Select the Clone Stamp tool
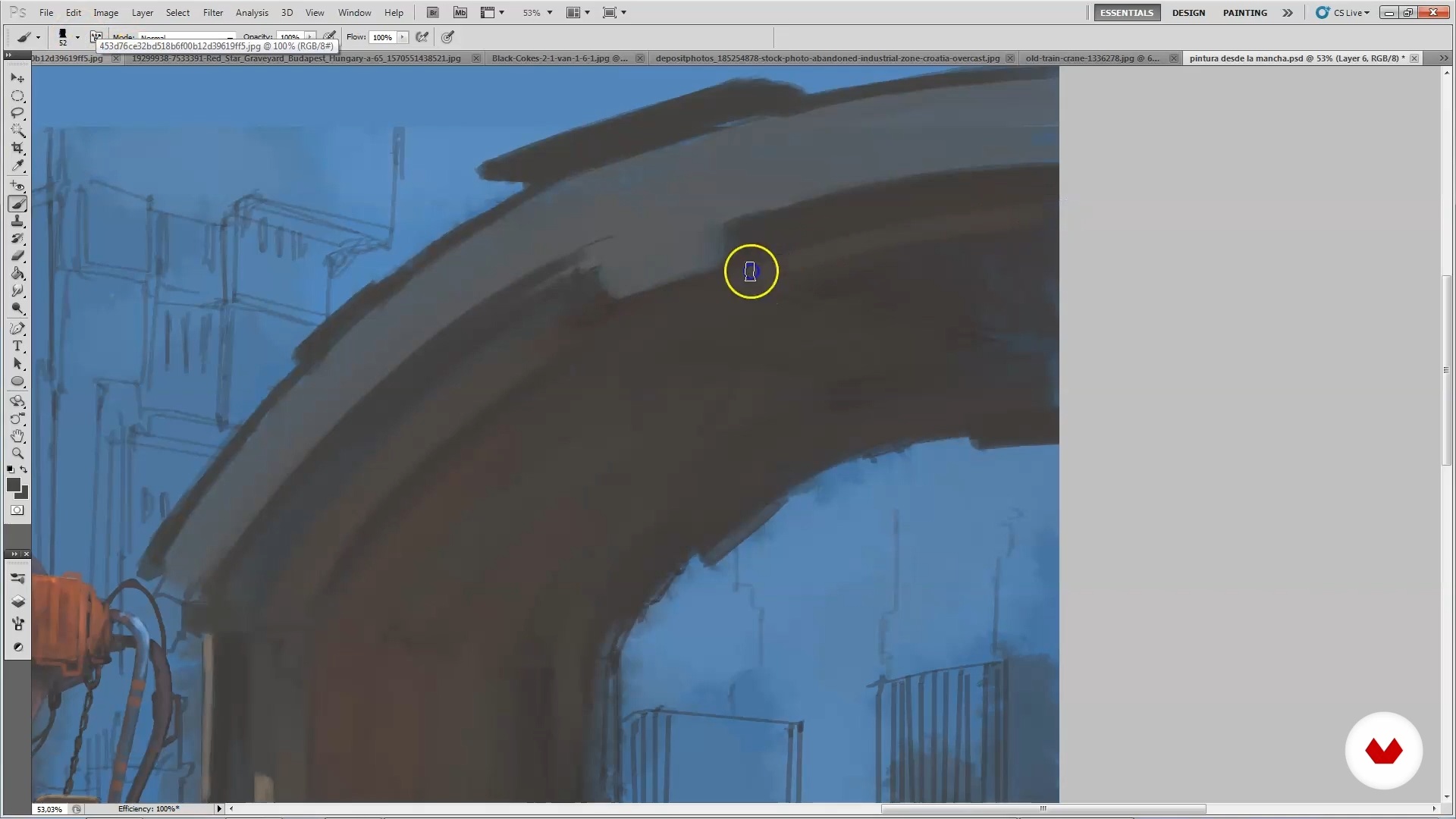The height and width of the screenshot is (819, 1456). click(17, 221)
